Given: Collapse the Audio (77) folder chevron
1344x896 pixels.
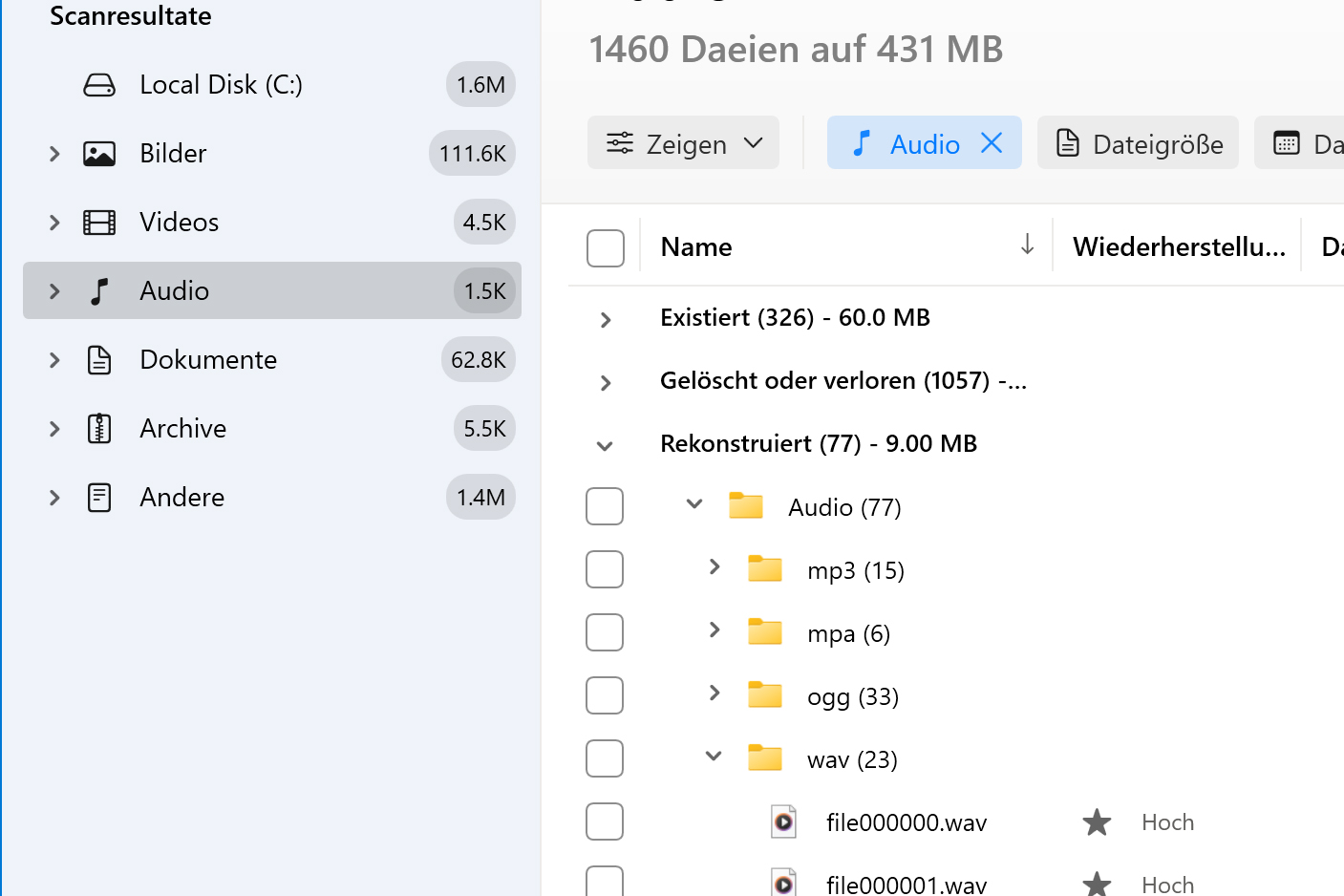Looking at the screenshot, I should click(x=694, y=503).
